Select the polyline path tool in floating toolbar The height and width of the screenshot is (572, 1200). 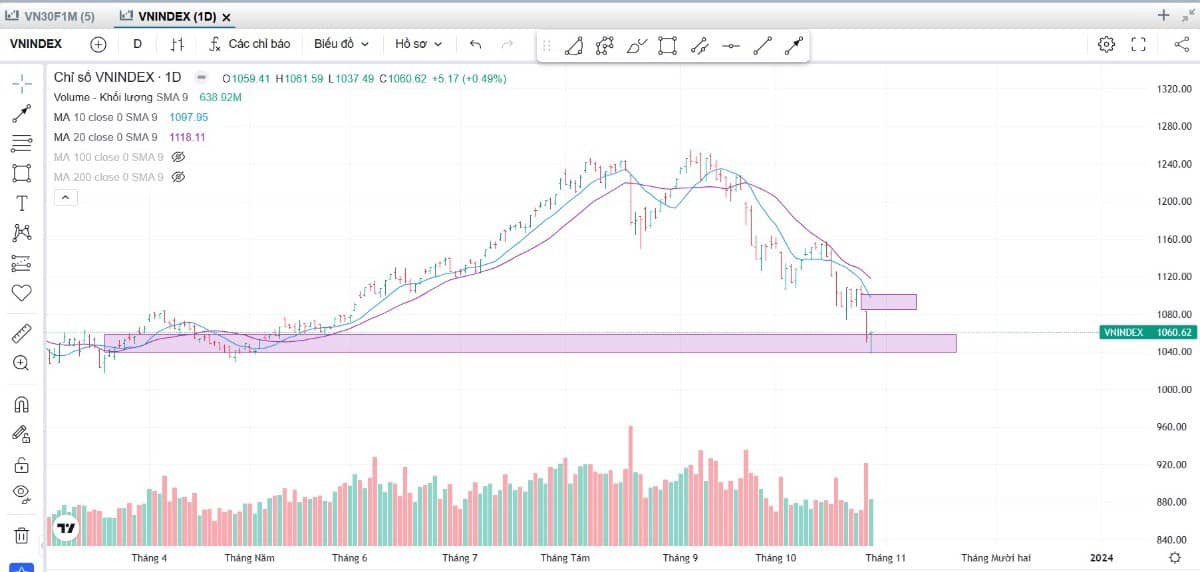[604, 45]
